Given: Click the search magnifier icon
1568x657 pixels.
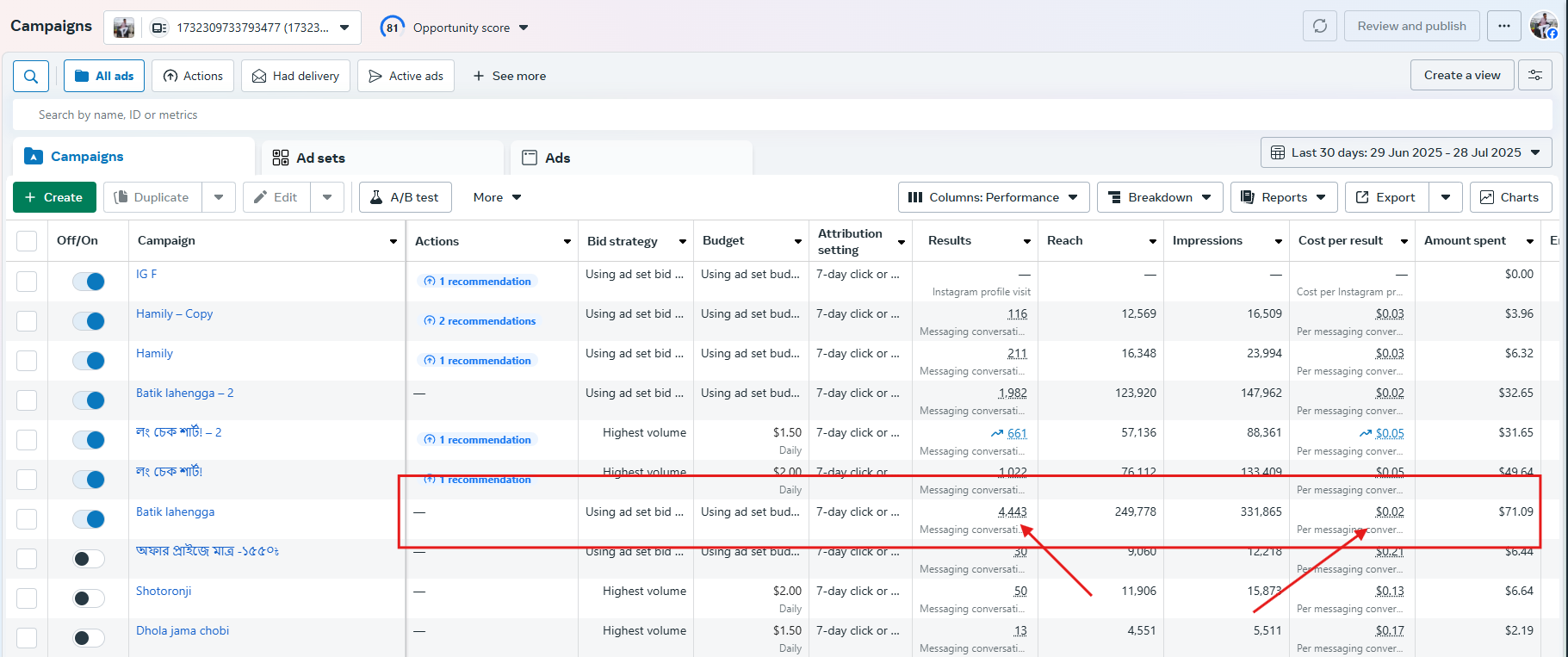Looking at the screenshot, I should pyautogui.click(x=31, y=77).
